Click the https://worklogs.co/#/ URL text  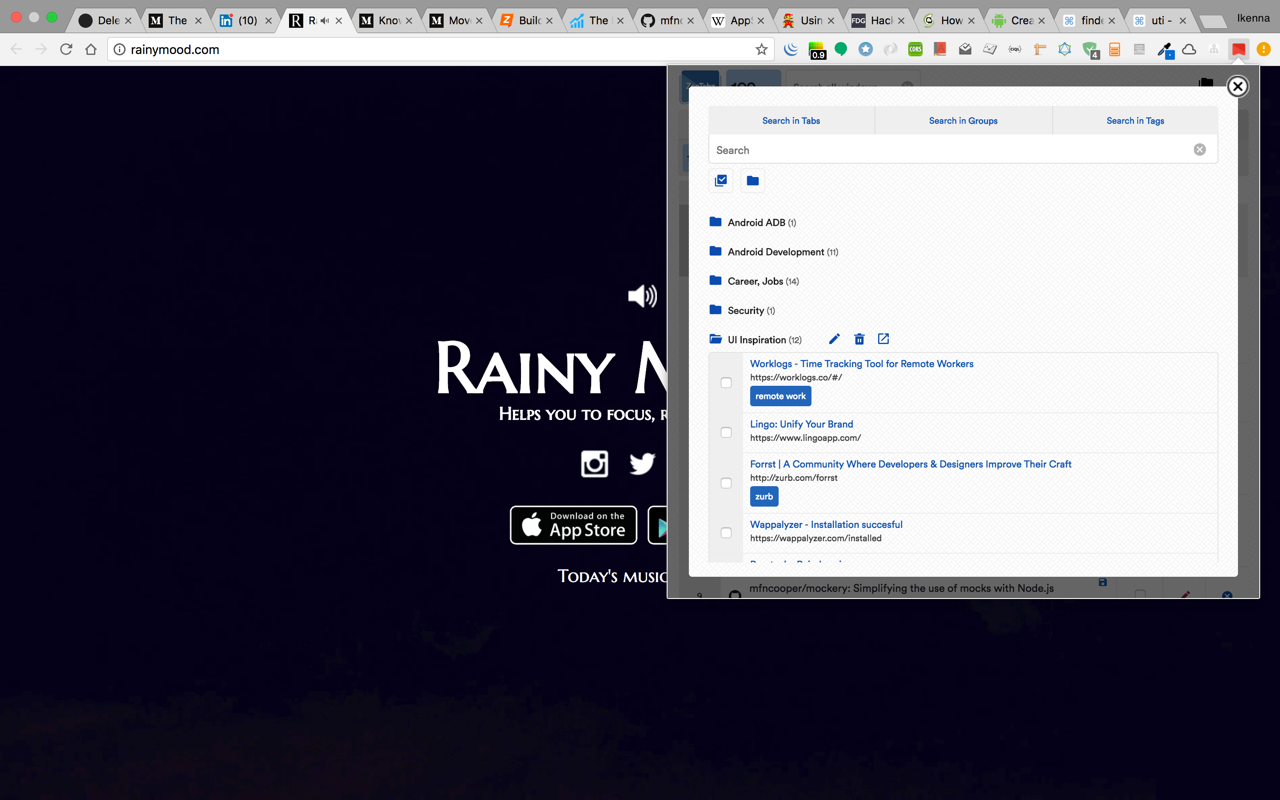(796, 378)
